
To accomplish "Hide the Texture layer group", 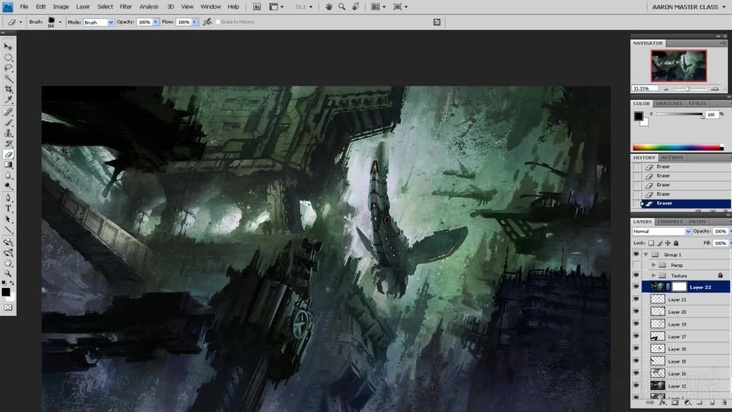I will click(636, 276).
